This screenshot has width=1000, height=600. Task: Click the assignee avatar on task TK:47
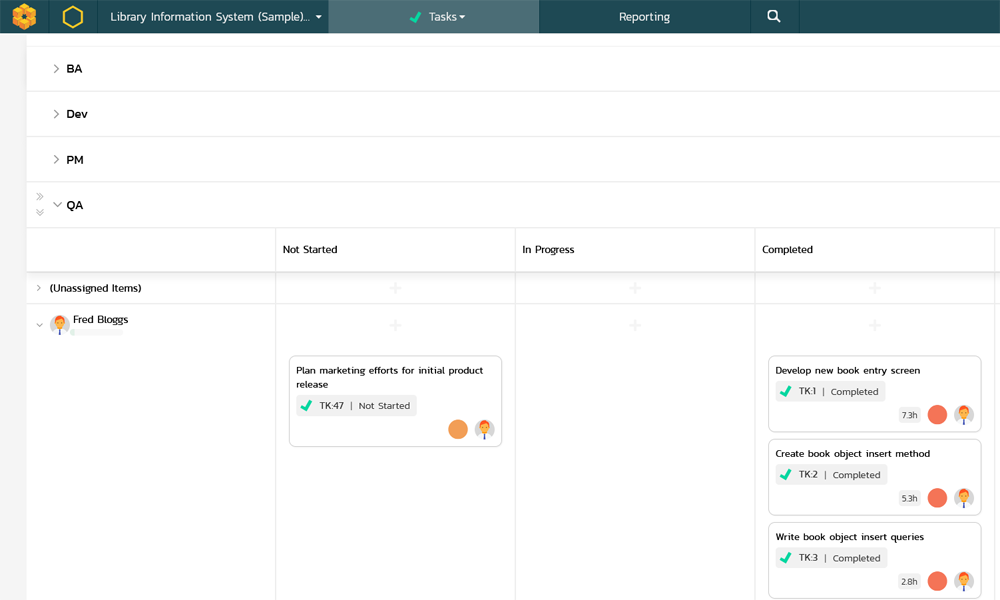pos(484,430)
